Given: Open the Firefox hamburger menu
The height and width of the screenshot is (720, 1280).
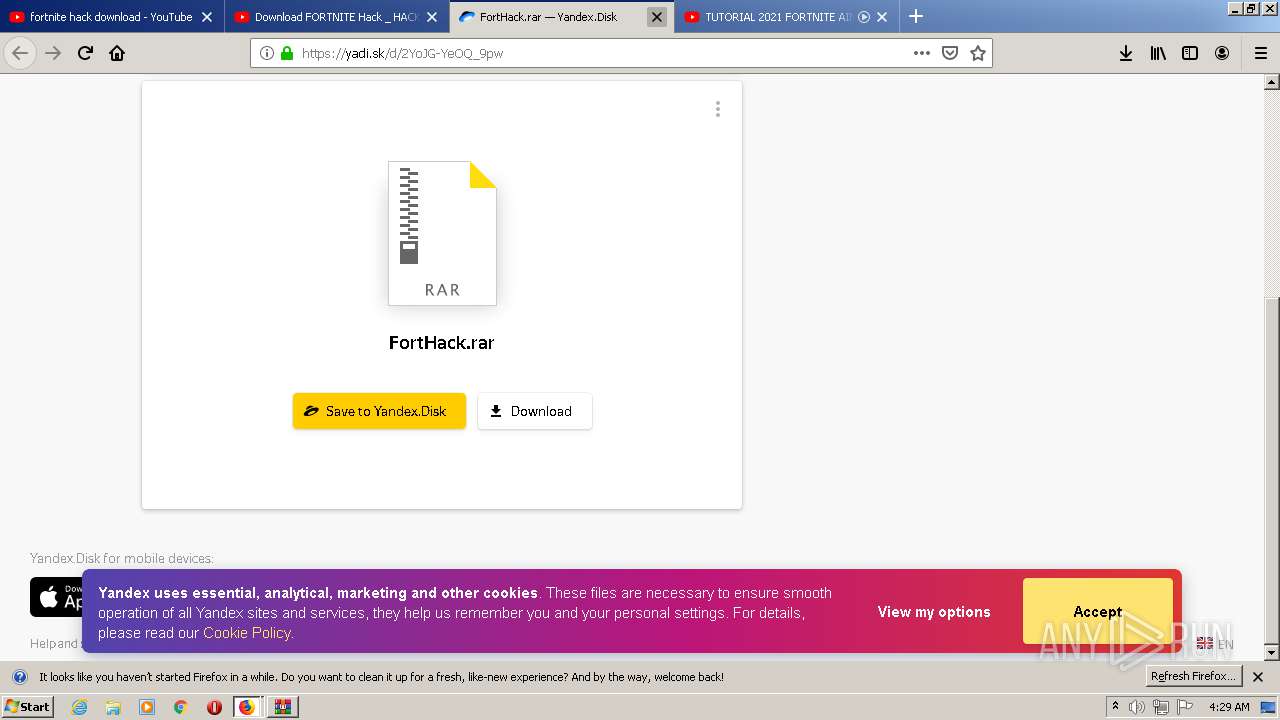Looking at the screenshot, I should [1260, 53].
